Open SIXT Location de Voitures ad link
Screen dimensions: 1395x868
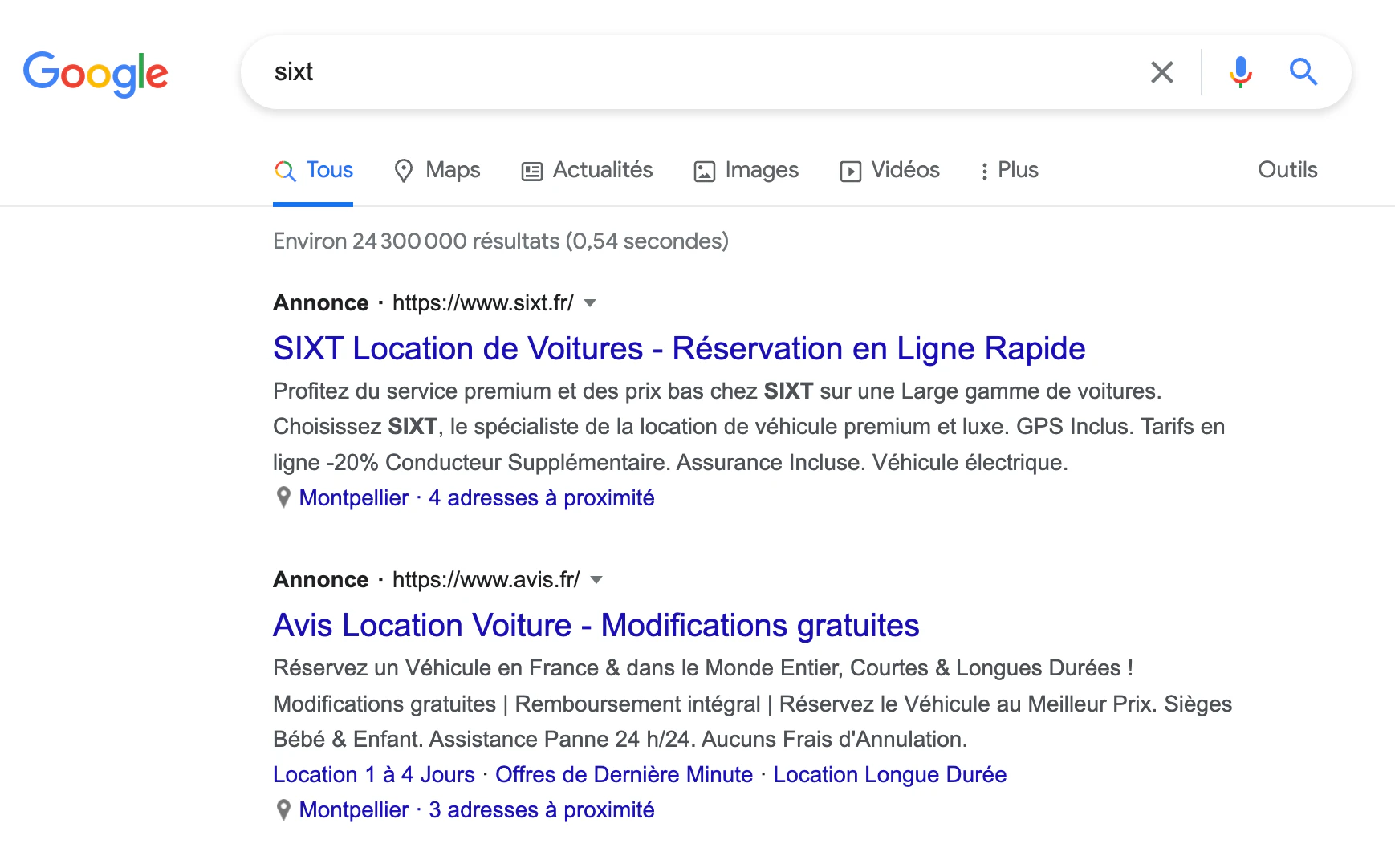point(679,348)
